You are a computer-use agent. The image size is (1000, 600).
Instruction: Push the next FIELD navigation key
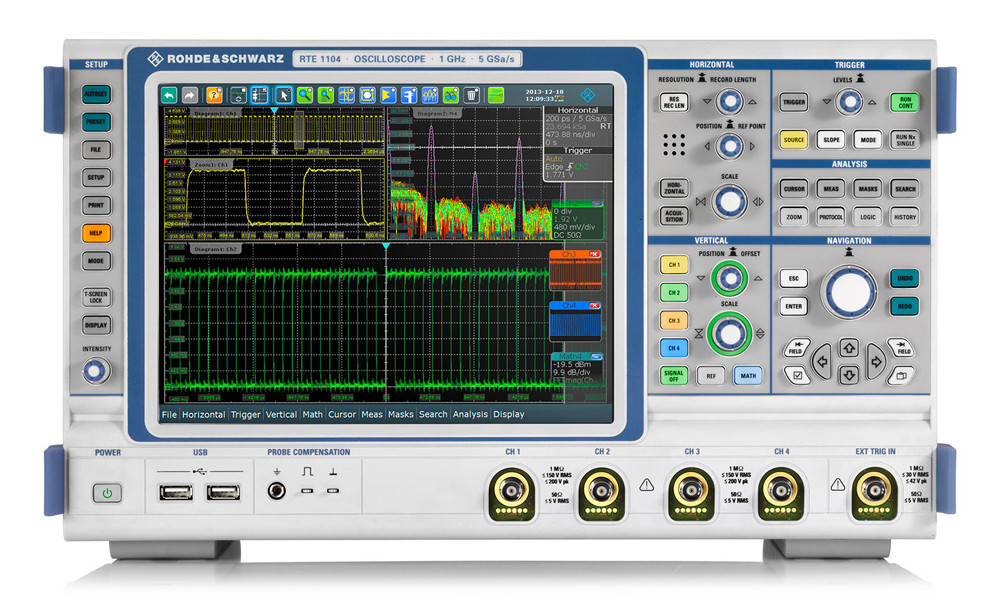pos(901,348)
